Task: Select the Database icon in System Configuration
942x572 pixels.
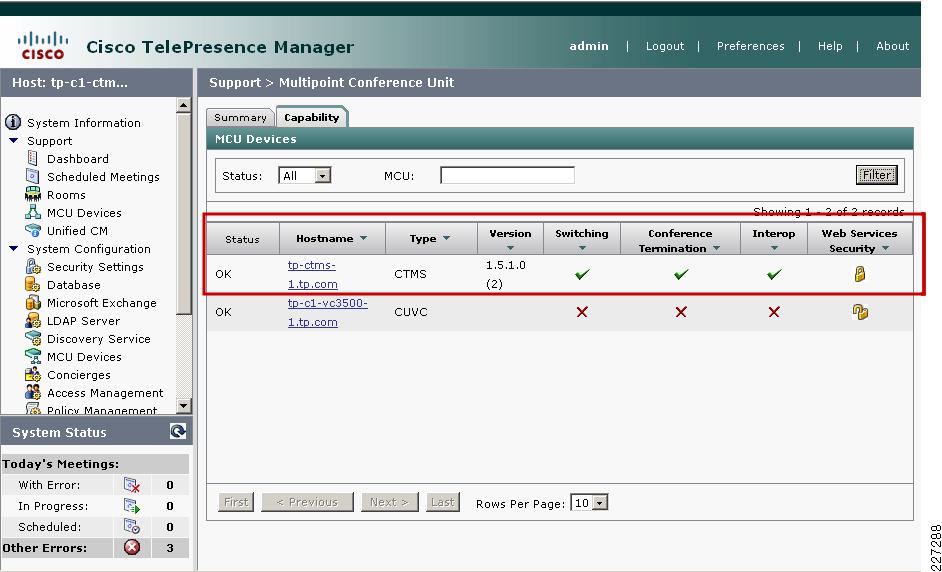Action: [32, 284]
